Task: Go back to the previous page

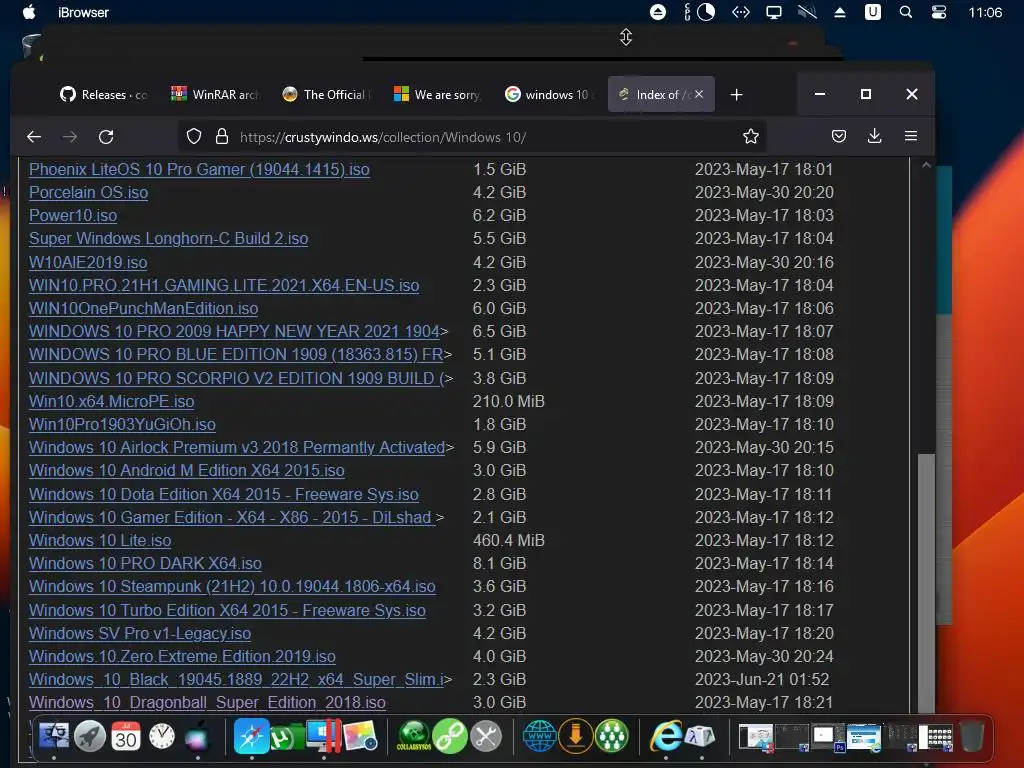Action: point(34,136)
